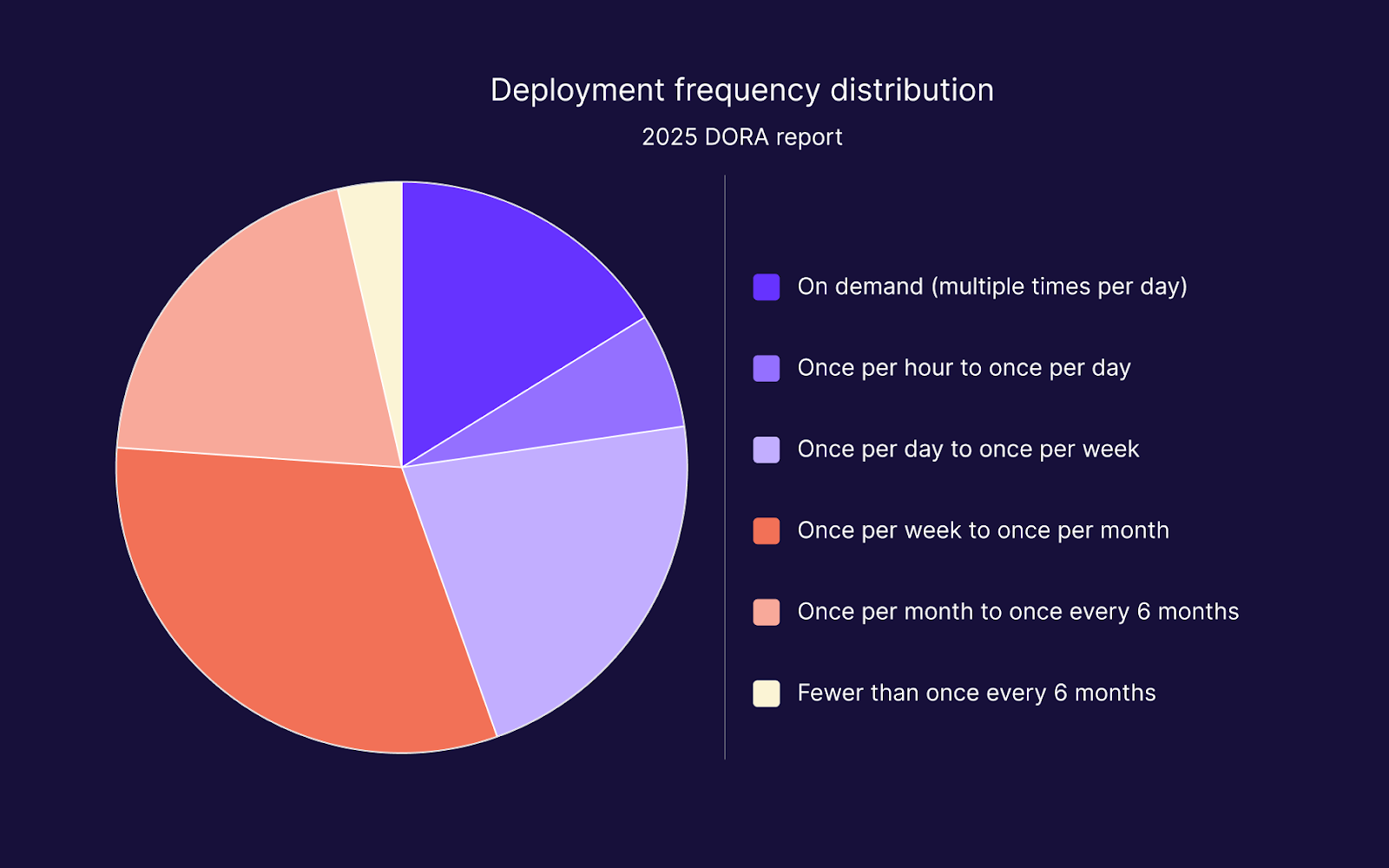
Task: Click the cream Fewer than once swatch
Action: pos(765,693)
